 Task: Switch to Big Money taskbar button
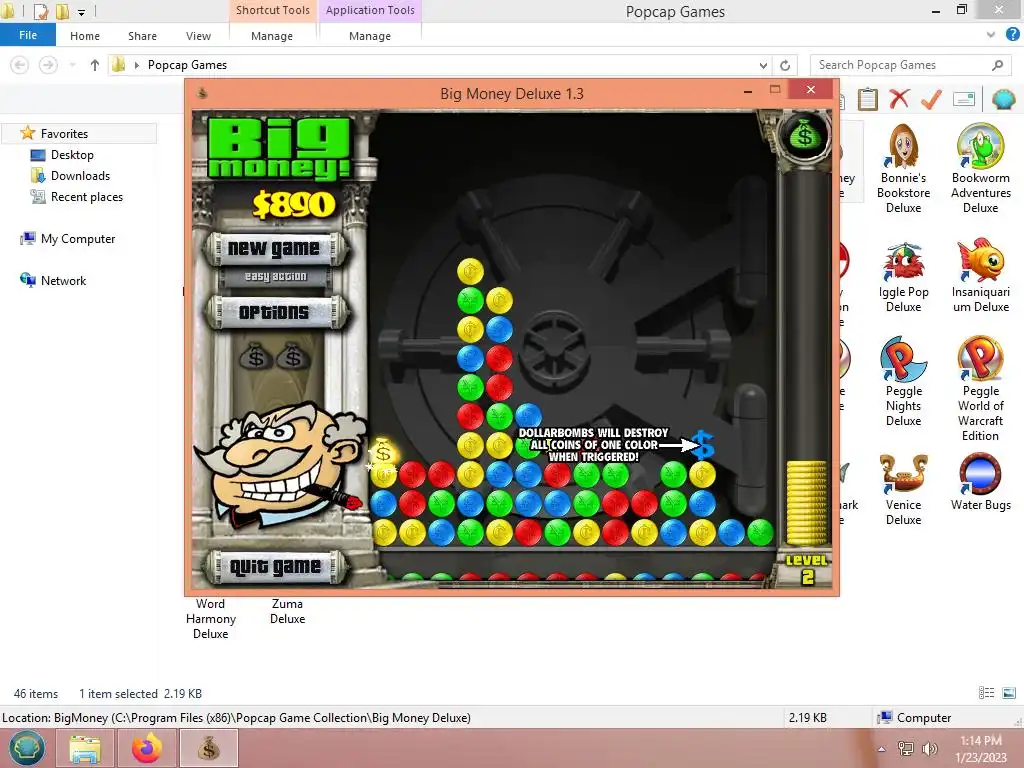pyautogui.click(x=209, y=748)
